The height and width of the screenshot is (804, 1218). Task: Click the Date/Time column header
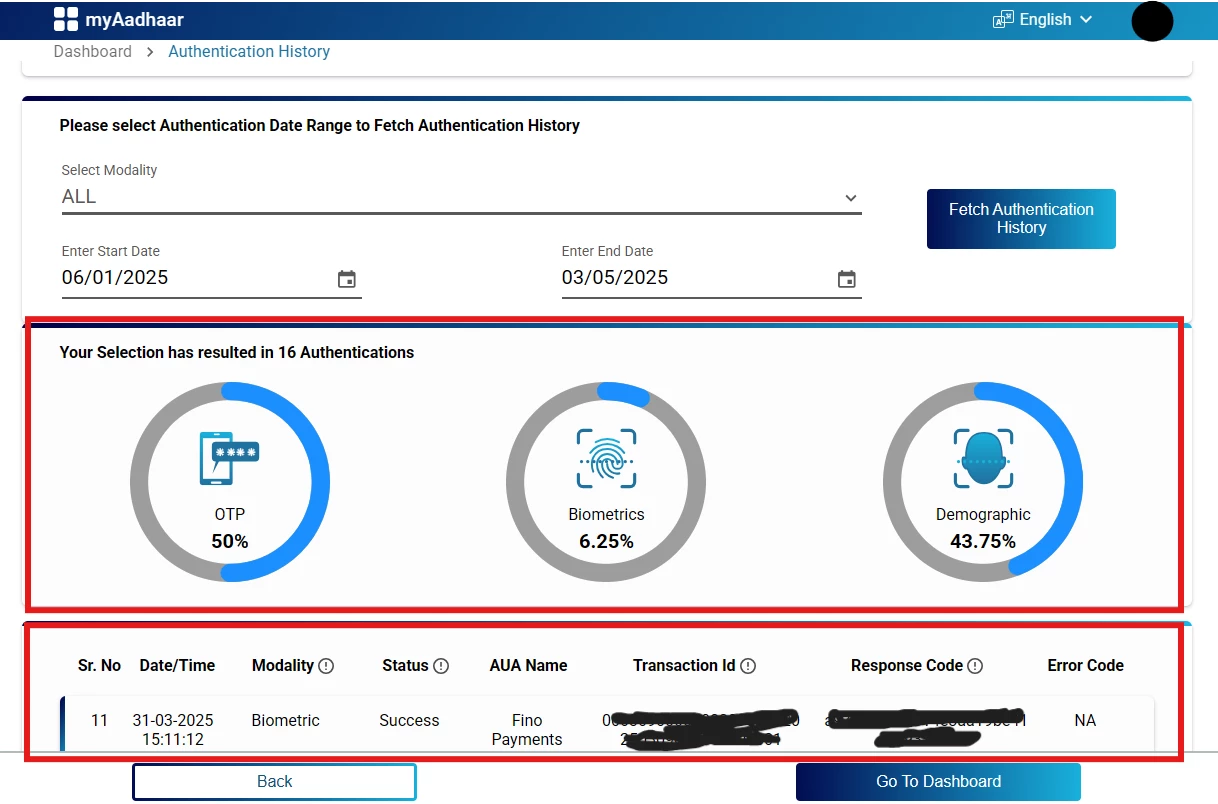pos(177,665)
